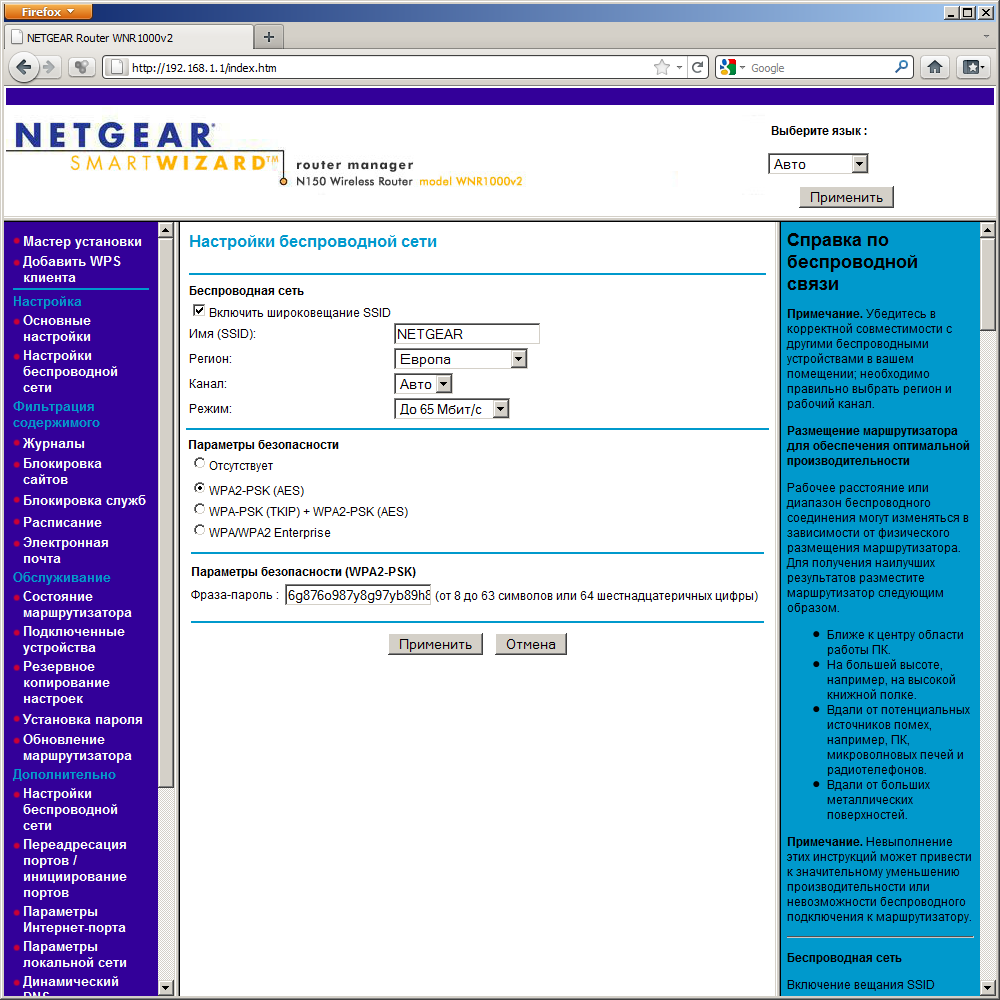This screenshot has height=1000, width=1000.
Task: Open Параметры локальной сети link
Action: click(75, 955)
